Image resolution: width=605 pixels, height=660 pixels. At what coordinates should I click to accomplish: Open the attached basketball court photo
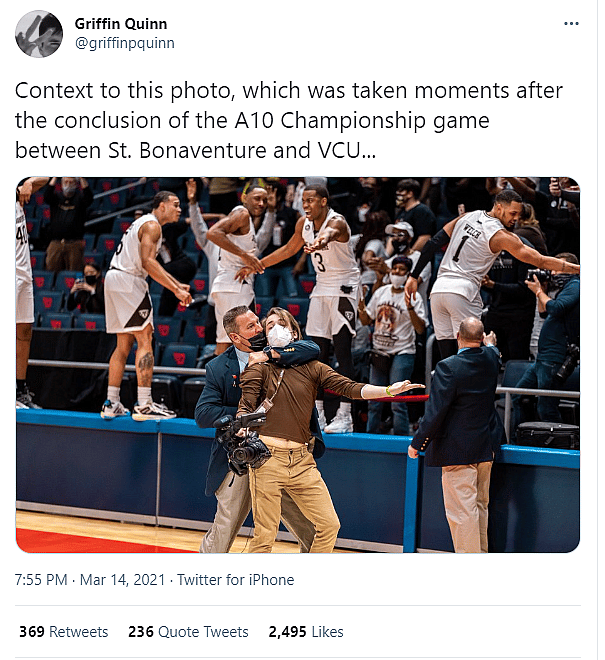[x=298, y=365]
